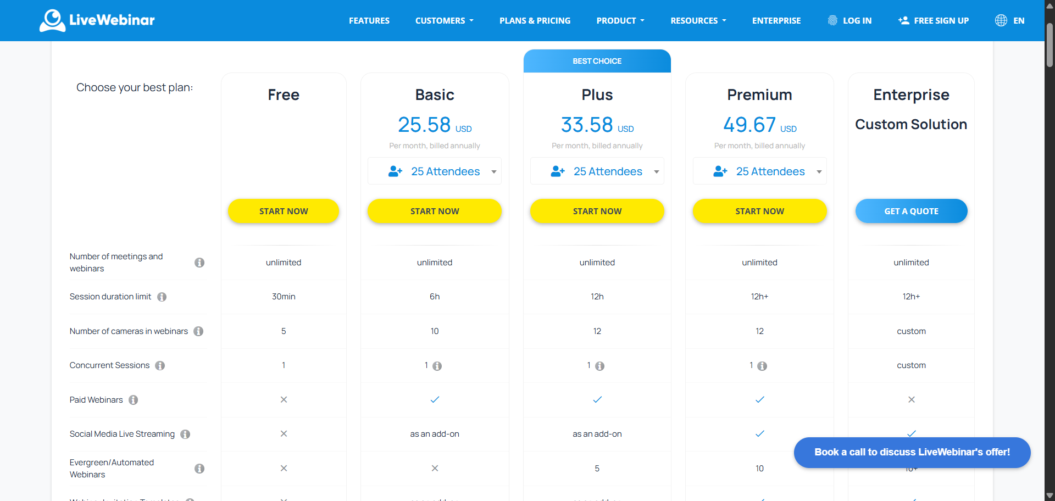
Task: Click the scrollbar down arrow
Action: click(1049, 496)
